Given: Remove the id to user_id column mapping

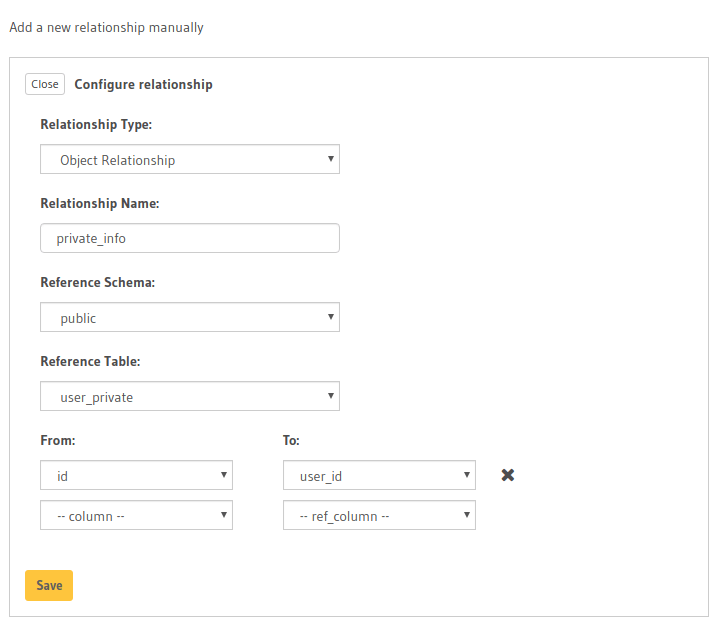Looking at the screenshot, I should click(507, 475).
